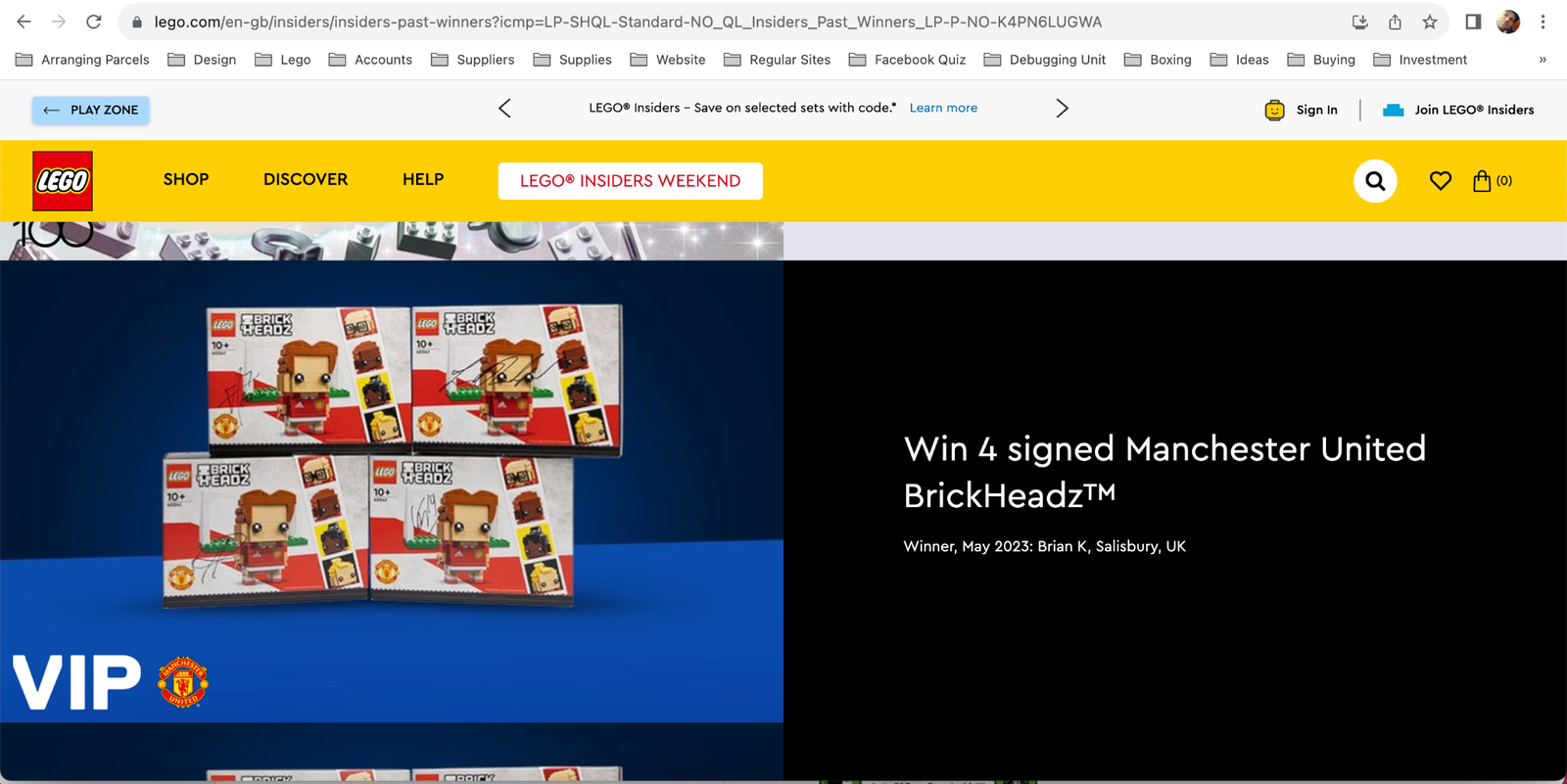Open the DISCOVER menu
Screen dimensions: 1567x784
306,179
